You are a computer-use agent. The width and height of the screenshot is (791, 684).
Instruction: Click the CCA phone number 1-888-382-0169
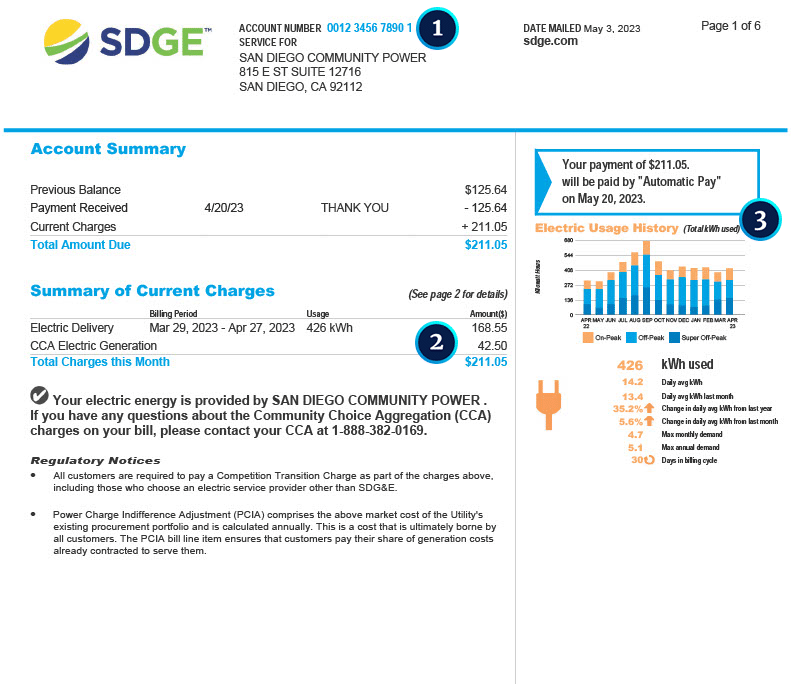click(384, 431)
